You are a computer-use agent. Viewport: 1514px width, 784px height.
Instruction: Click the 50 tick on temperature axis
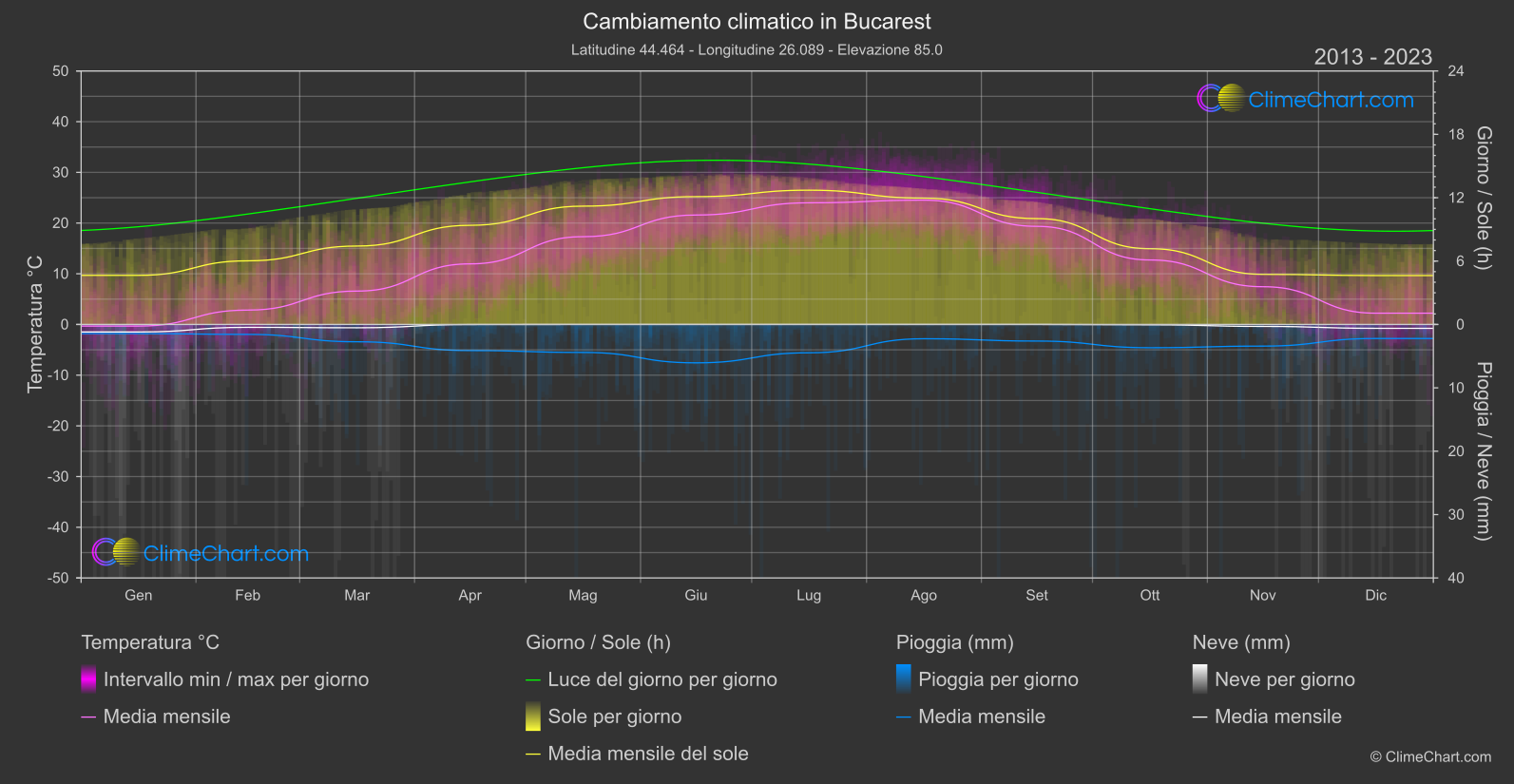coord(61,71)
